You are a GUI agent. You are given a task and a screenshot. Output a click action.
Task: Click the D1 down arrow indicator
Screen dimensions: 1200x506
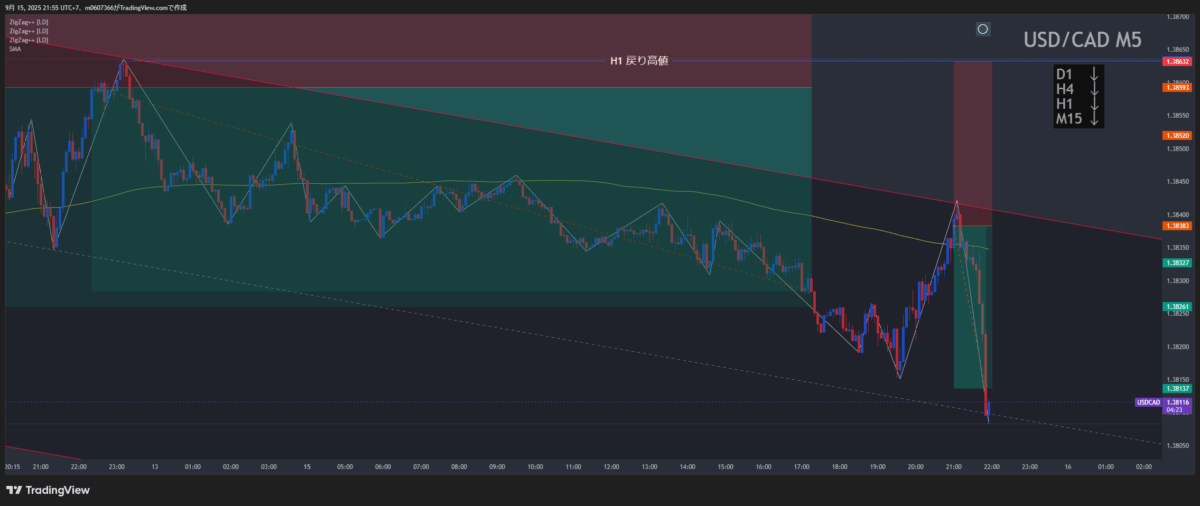click(1094, 74)
